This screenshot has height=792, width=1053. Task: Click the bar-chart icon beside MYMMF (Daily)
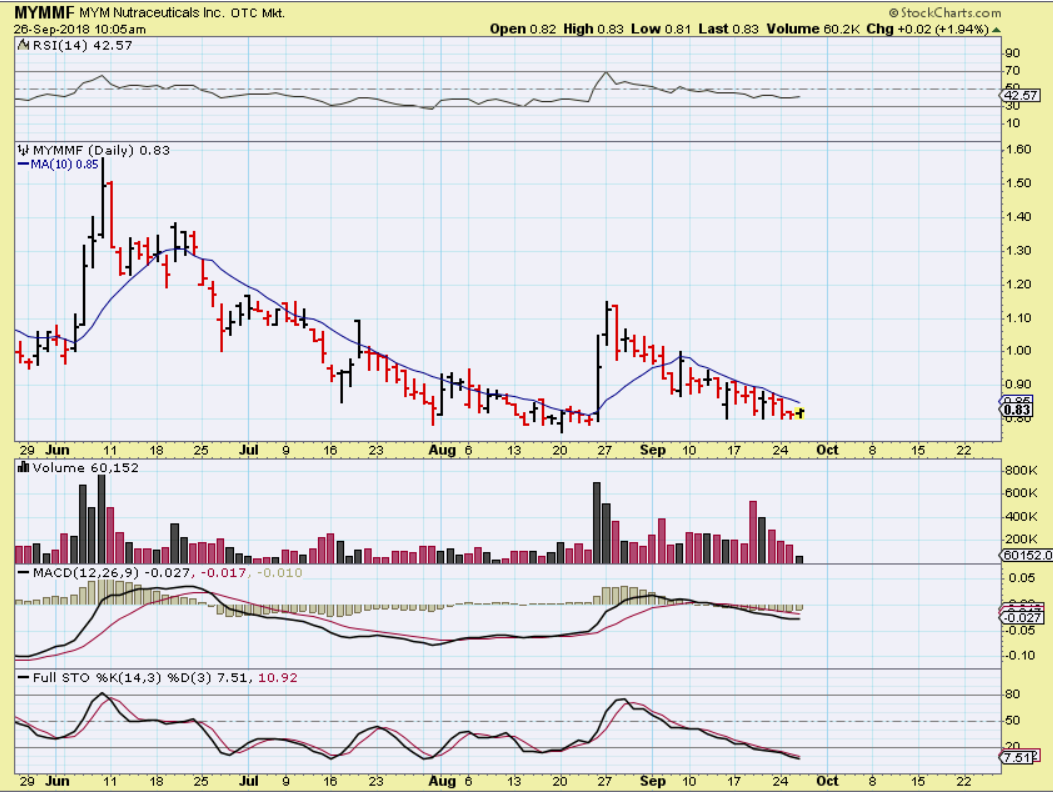click(x=23, y=151)
